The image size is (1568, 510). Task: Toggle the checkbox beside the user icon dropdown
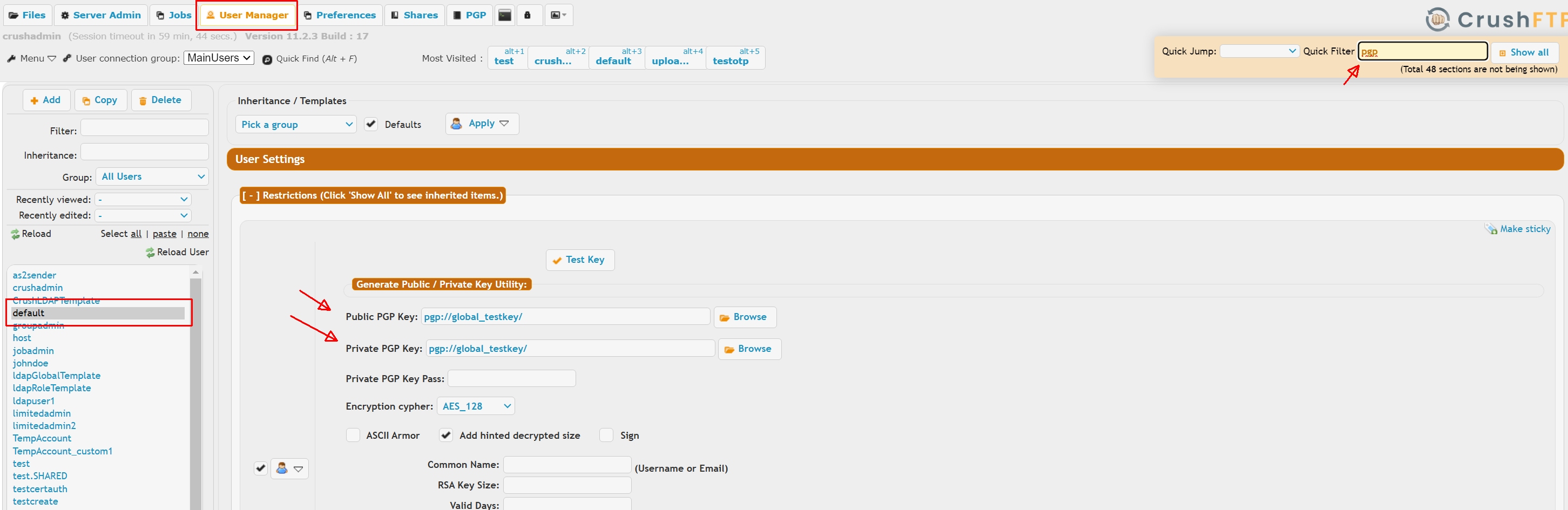[x=260, y=468]
